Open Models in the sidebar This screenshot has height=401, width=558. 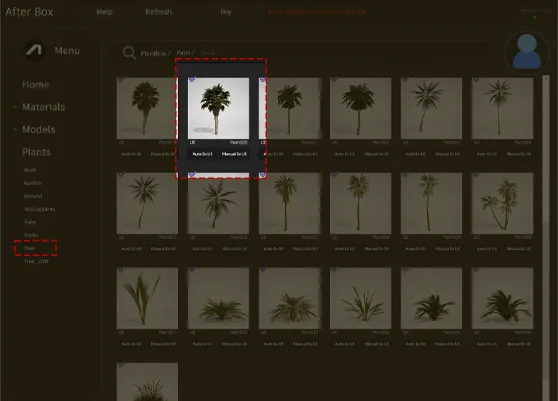39,129
